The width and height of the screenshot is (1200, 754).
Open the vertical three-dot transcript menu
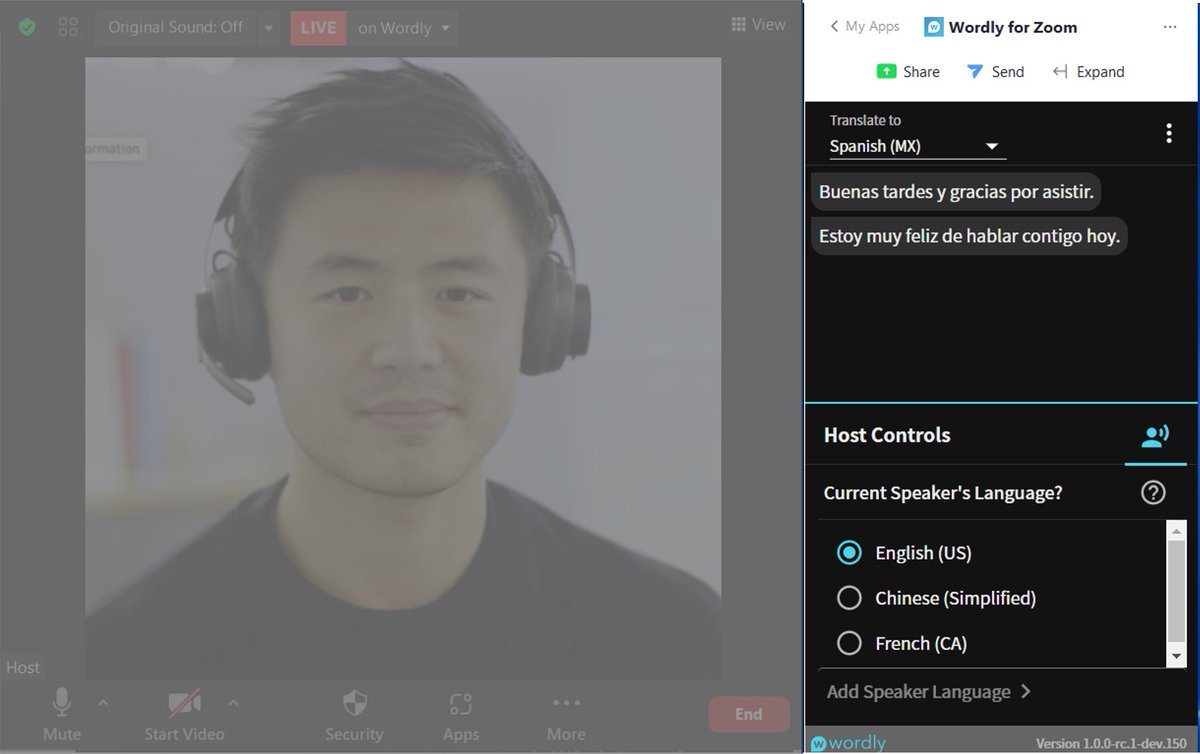1169,133
